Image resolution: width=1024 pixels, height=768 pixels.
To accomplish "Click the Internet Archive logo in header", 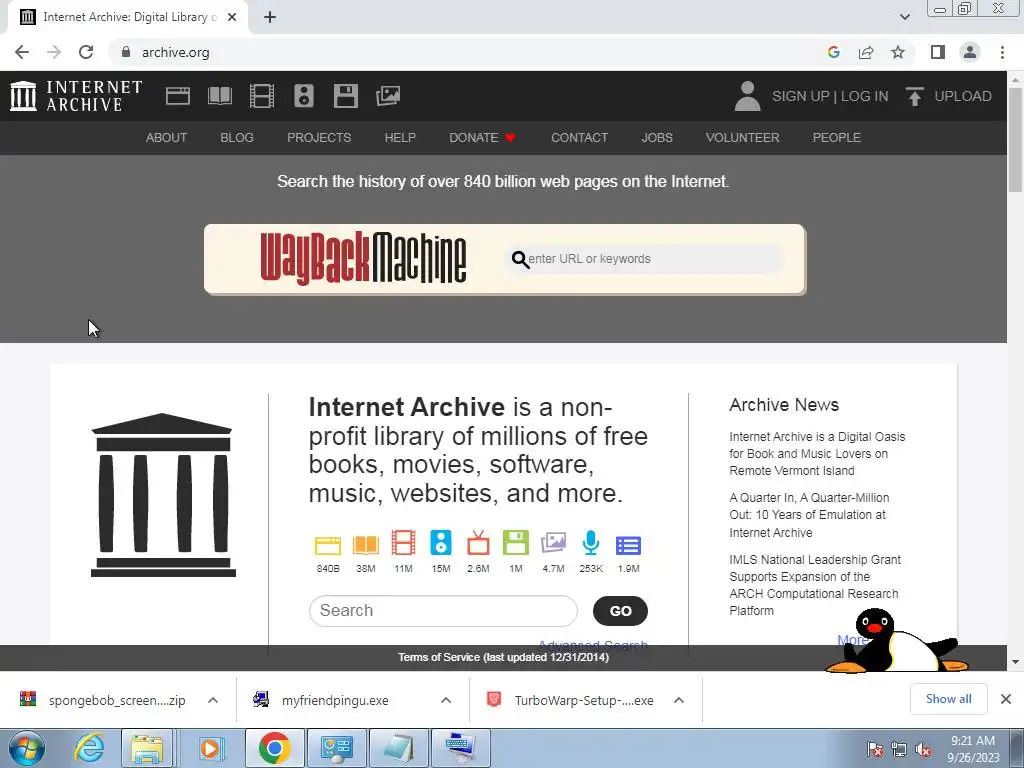I will [76, 96].
